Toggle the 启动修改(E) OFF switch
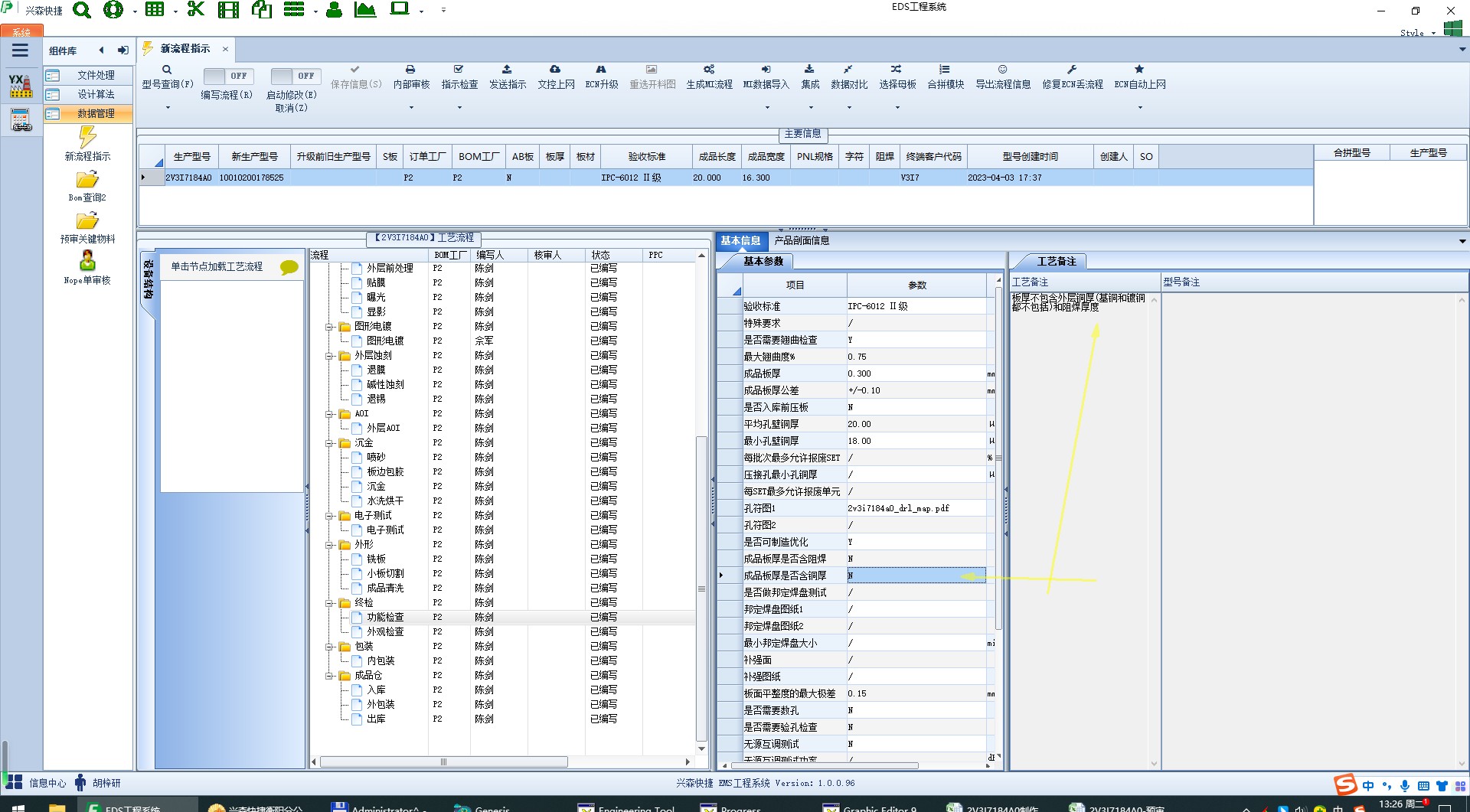This screenshot has width=1470, height=812. point(296,76)
